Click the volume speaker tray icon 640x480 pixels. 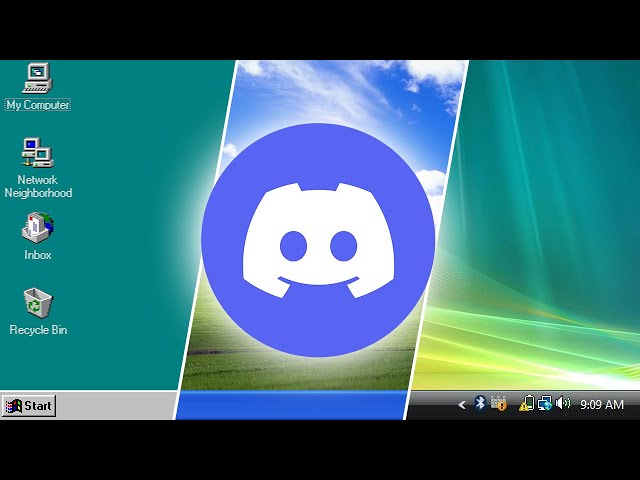(x=563, y=403)
